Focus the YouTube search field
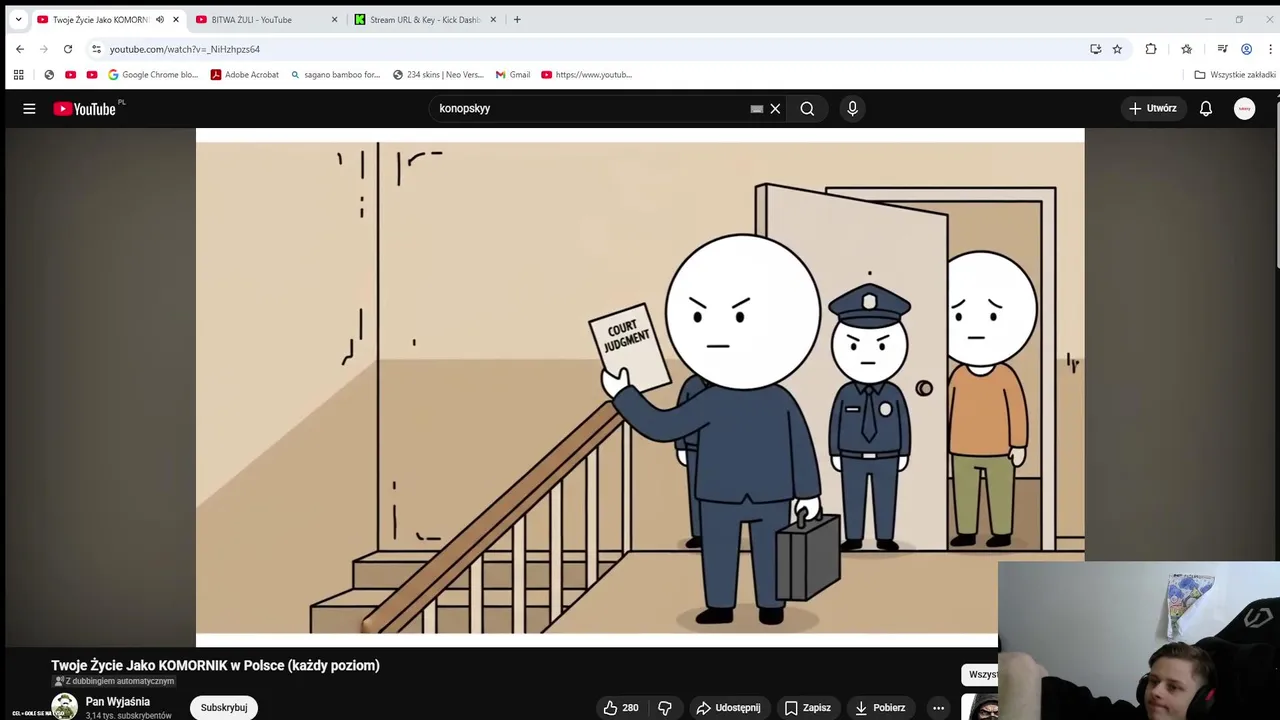This screenshot has width=1280, height=720. [592, 108]
